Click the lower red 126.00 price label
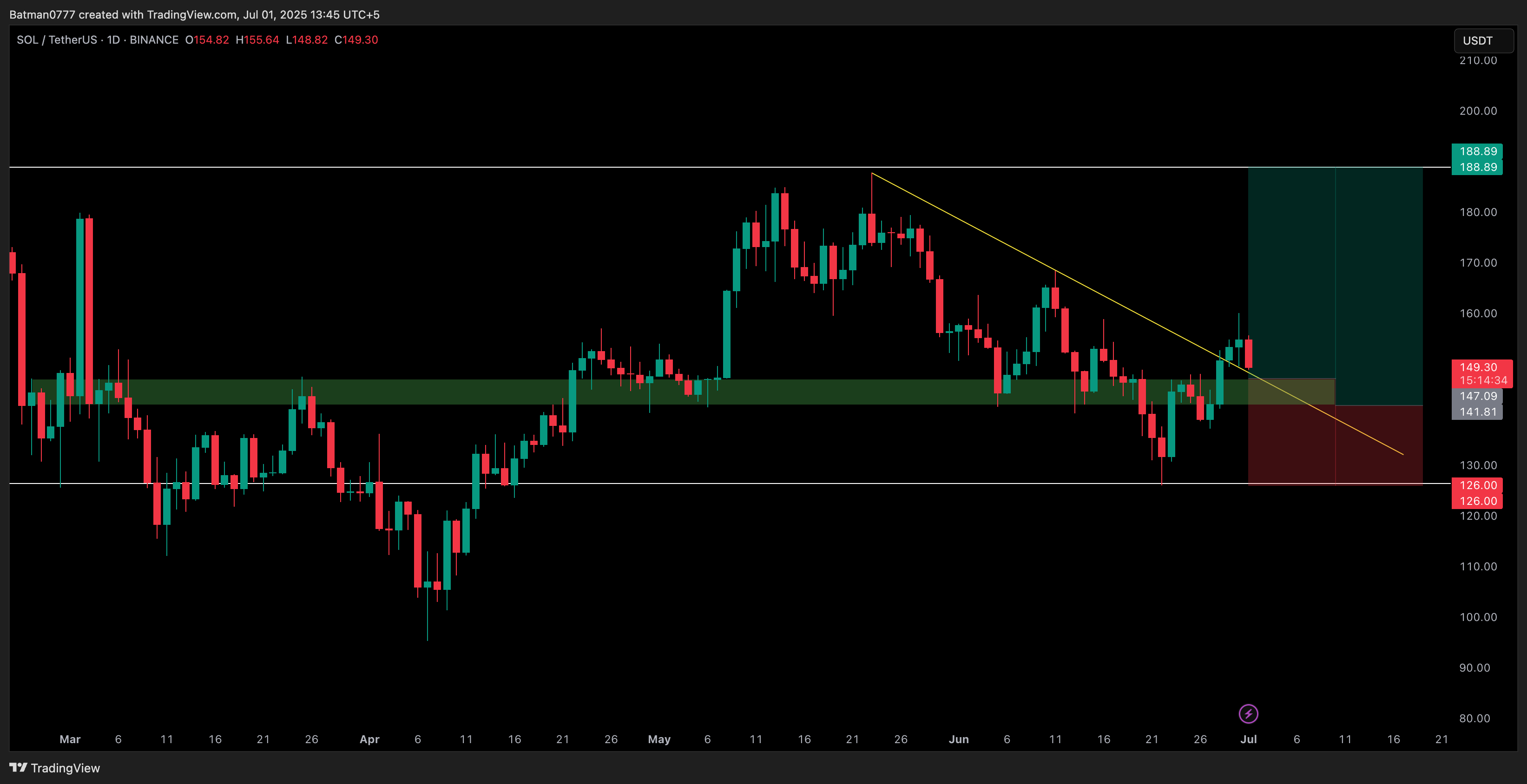The height and width of the screenshot is (784, 1527). click(1477, 501)
